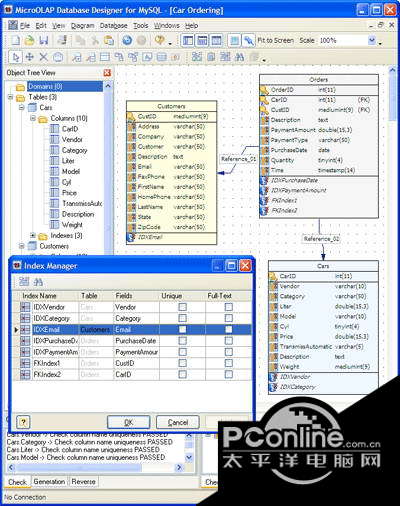This screenshot has height=506, width=400.
Task: Click the print toolbar icon after Save
Action: pyautogui.click(x=62, y=41)
